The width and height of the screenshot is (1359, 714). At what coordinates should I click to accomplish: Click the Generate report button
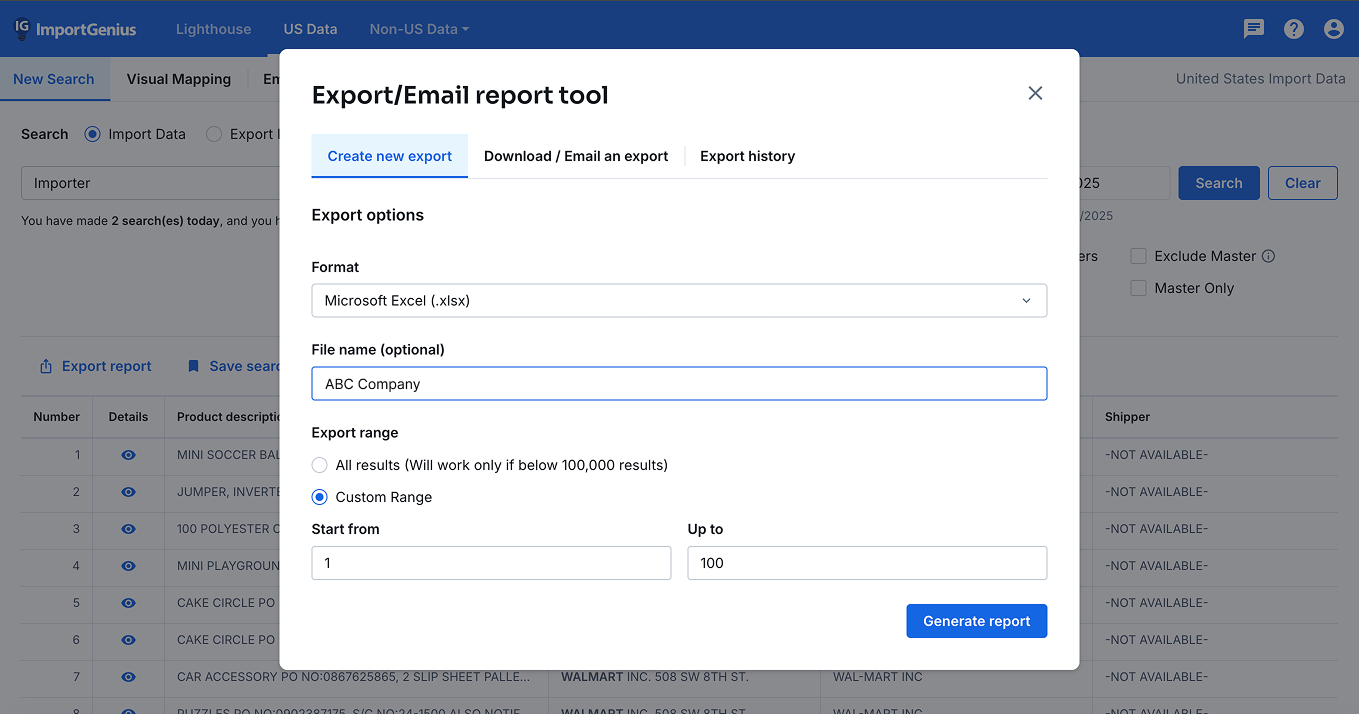(976, 621)
